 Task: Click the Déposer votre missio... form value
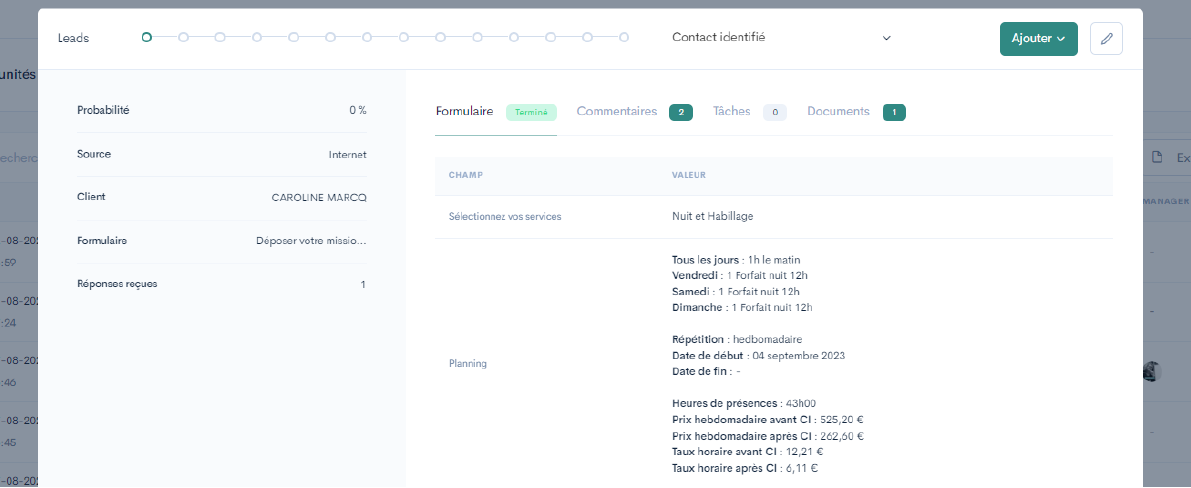tap(311, 241)
